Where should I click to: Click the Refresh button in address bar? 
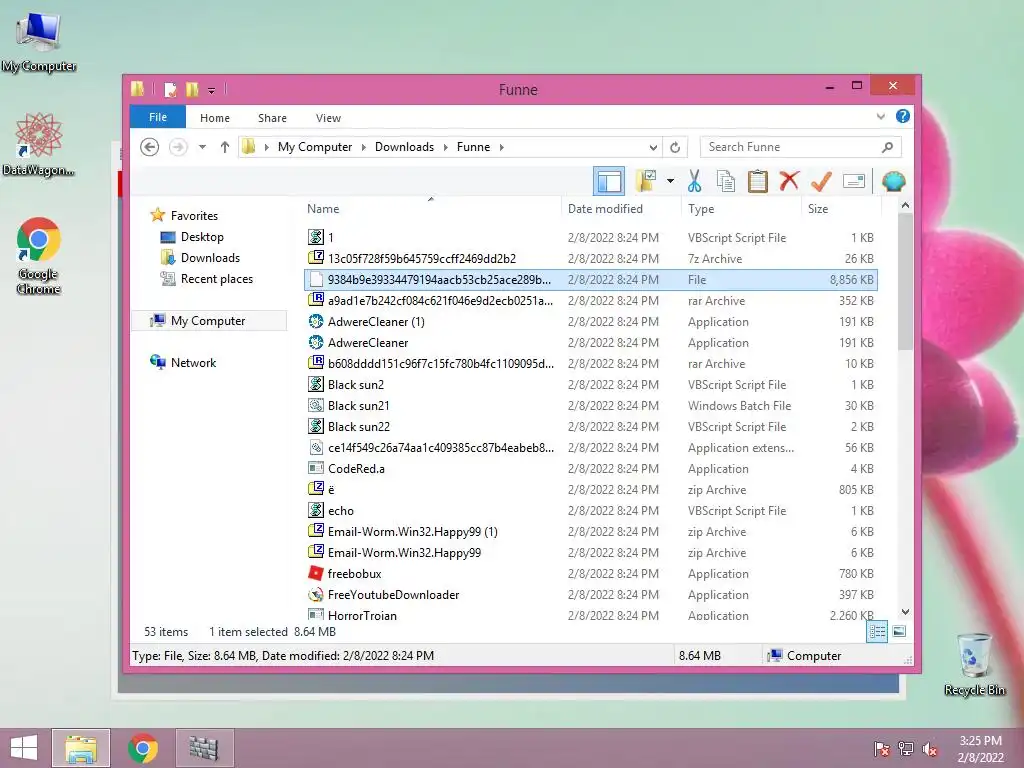[x=675, y=147]
